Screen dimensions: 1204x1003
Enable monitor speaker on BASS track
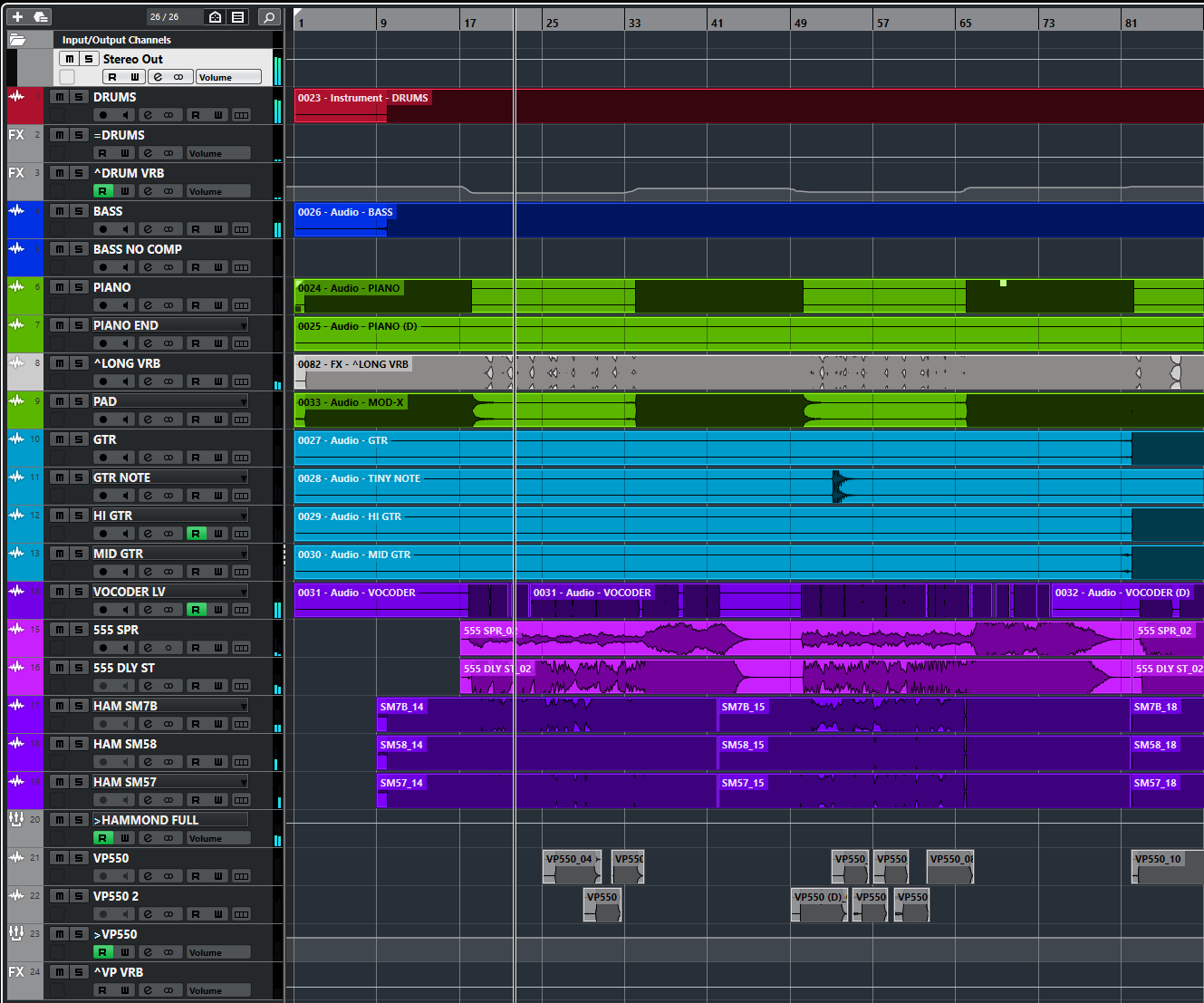point(126,229)
